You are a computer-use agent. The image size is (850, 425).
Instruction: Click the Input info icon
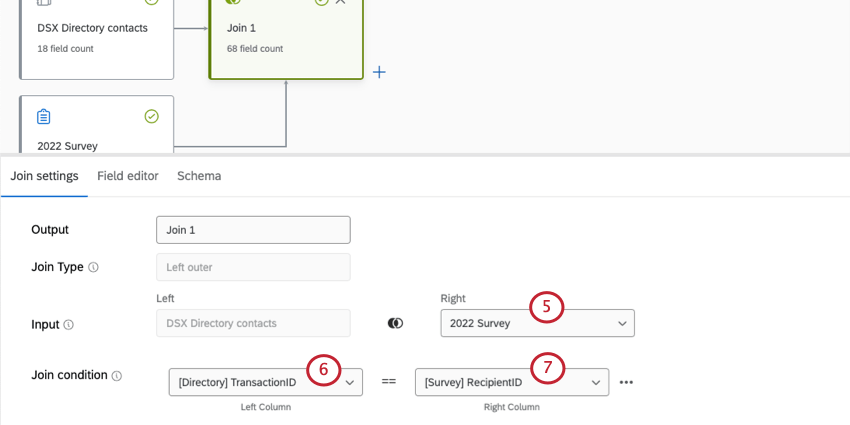(x=68, y=324)
